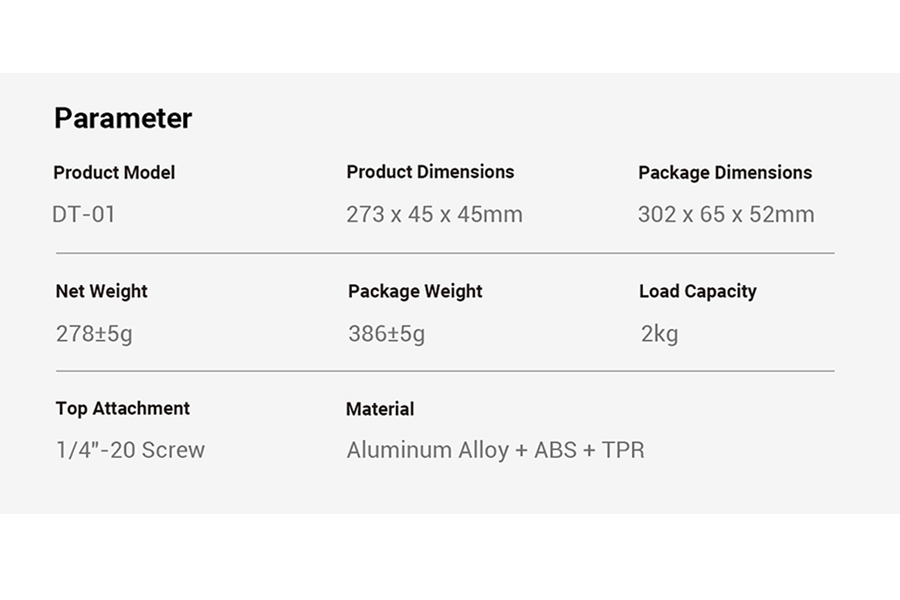The image size is (900, 600).
Task: Click the 273 x 45 x 45mm value
Action: [435, 215]
